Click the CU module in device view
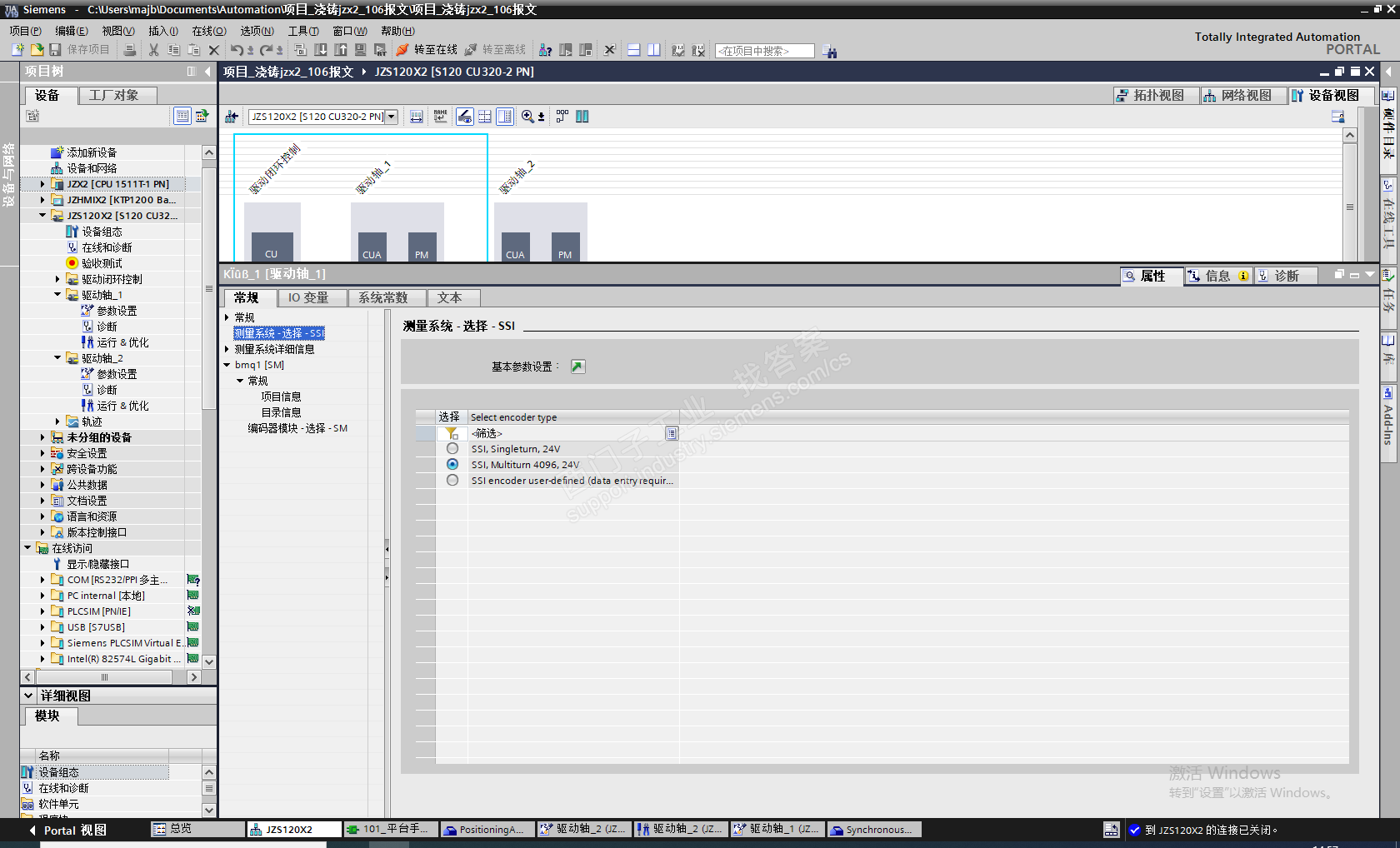The width and height of the screenshot is (1400, 848). coord(272,247)
